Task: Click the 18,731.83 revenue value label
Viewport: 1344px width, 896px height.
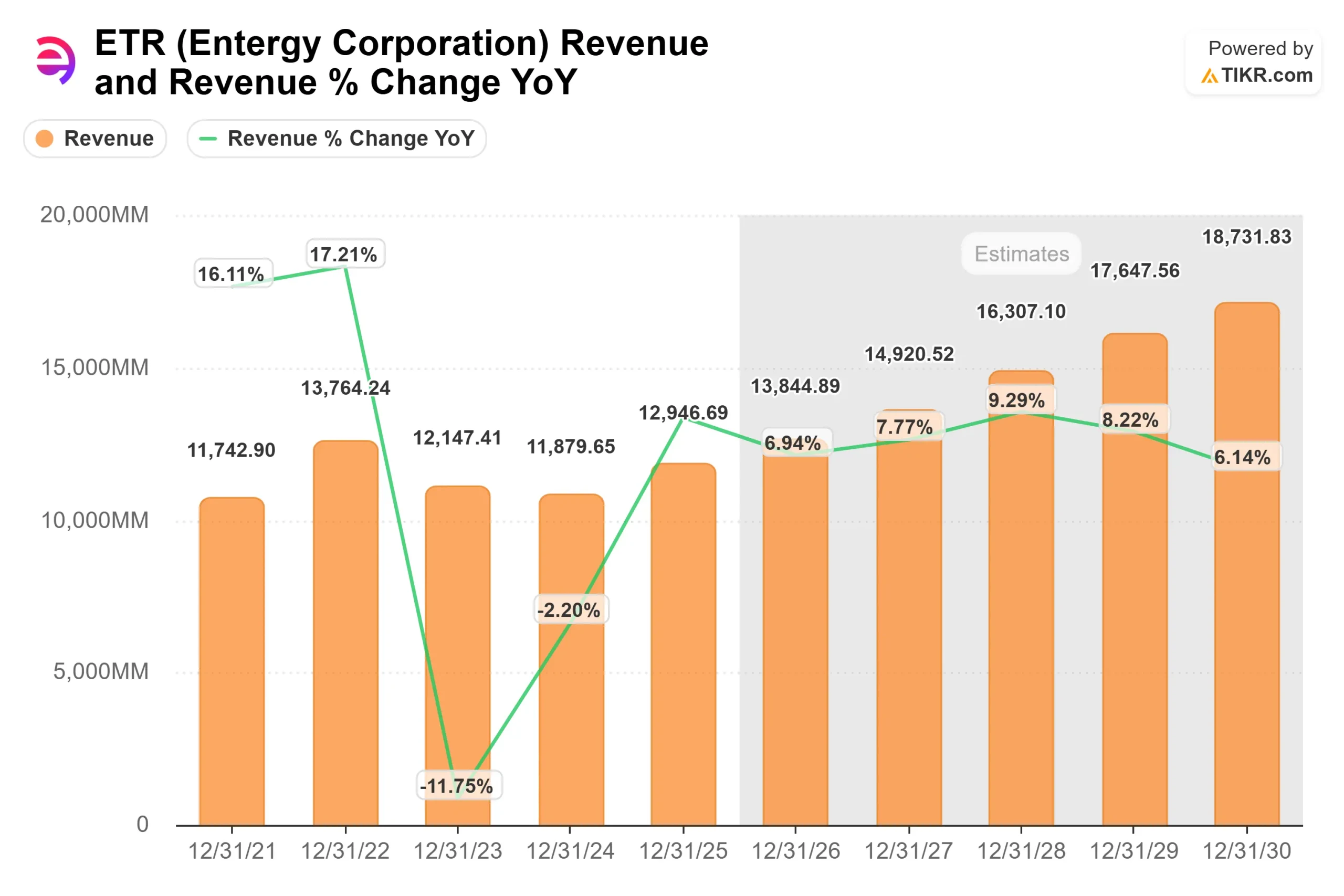Action: (x=1247, y=237)
